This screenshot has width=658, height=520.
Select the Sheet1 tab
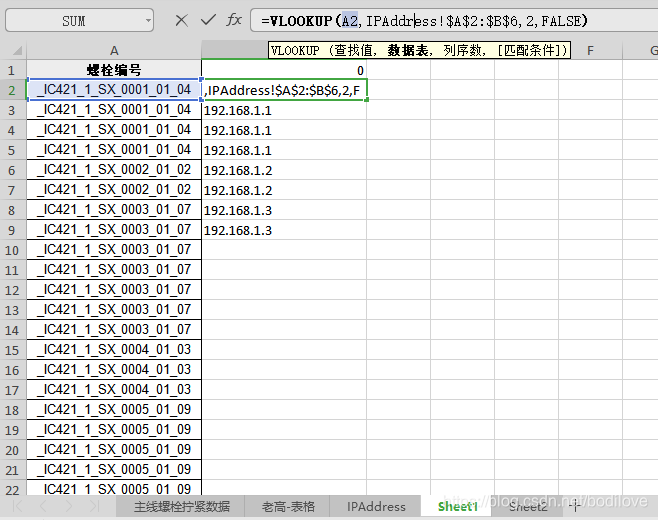(x=457, y=507)
